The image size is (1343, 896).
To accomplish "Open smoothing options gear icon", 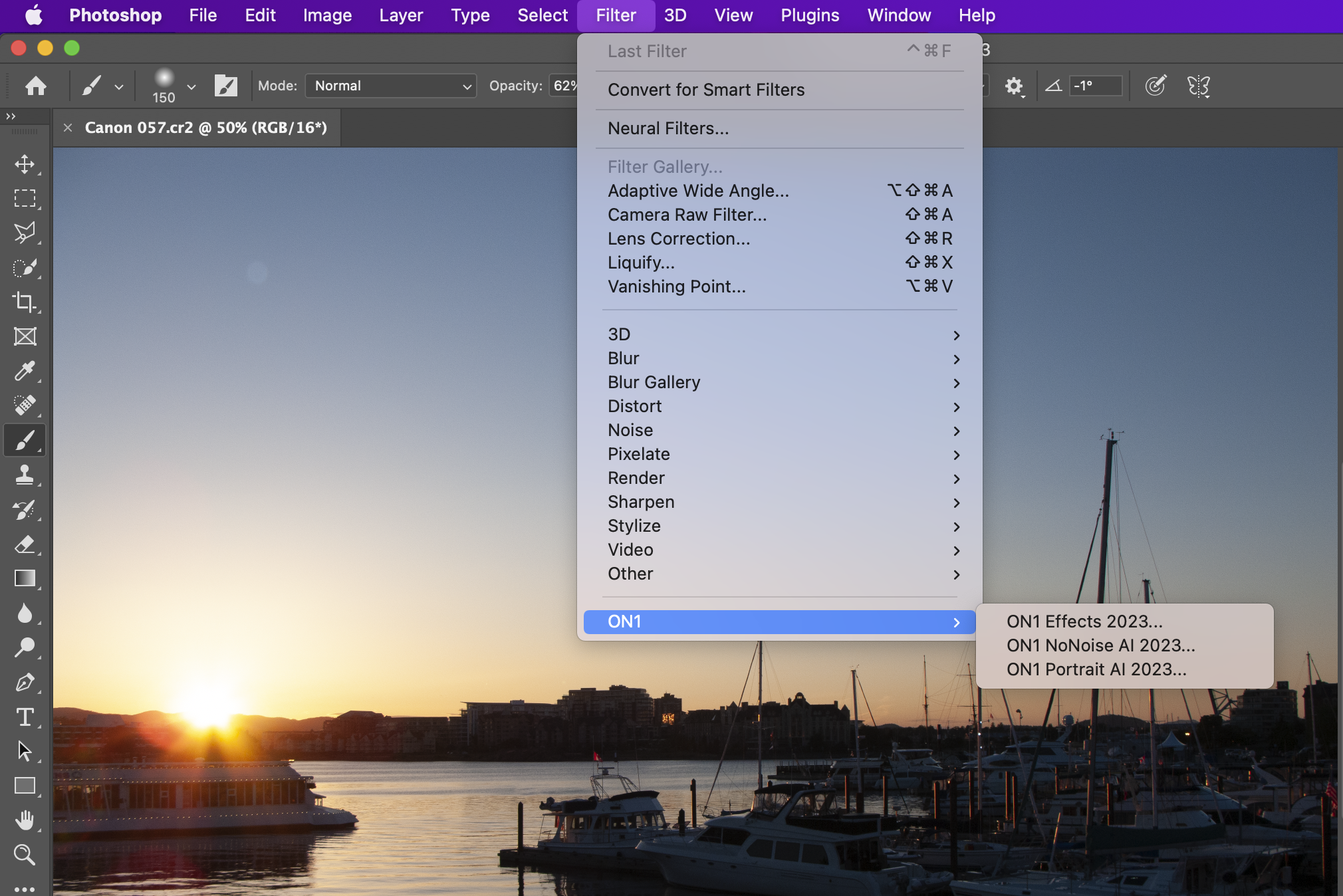I will click(1014, 86).
